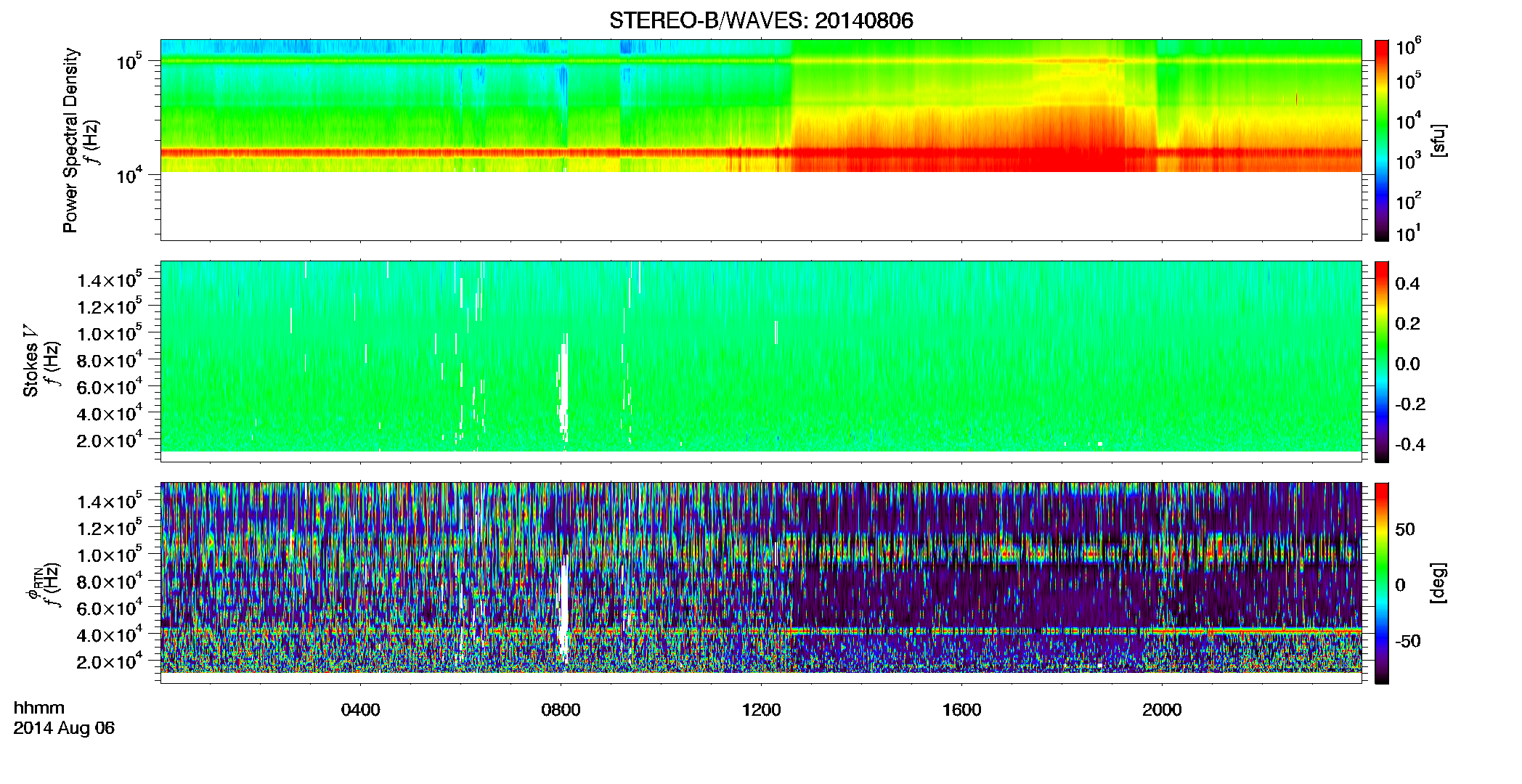This screenshot has height=784, width=1522.
Task: Click the hhmm time format label
Action: 39,709
